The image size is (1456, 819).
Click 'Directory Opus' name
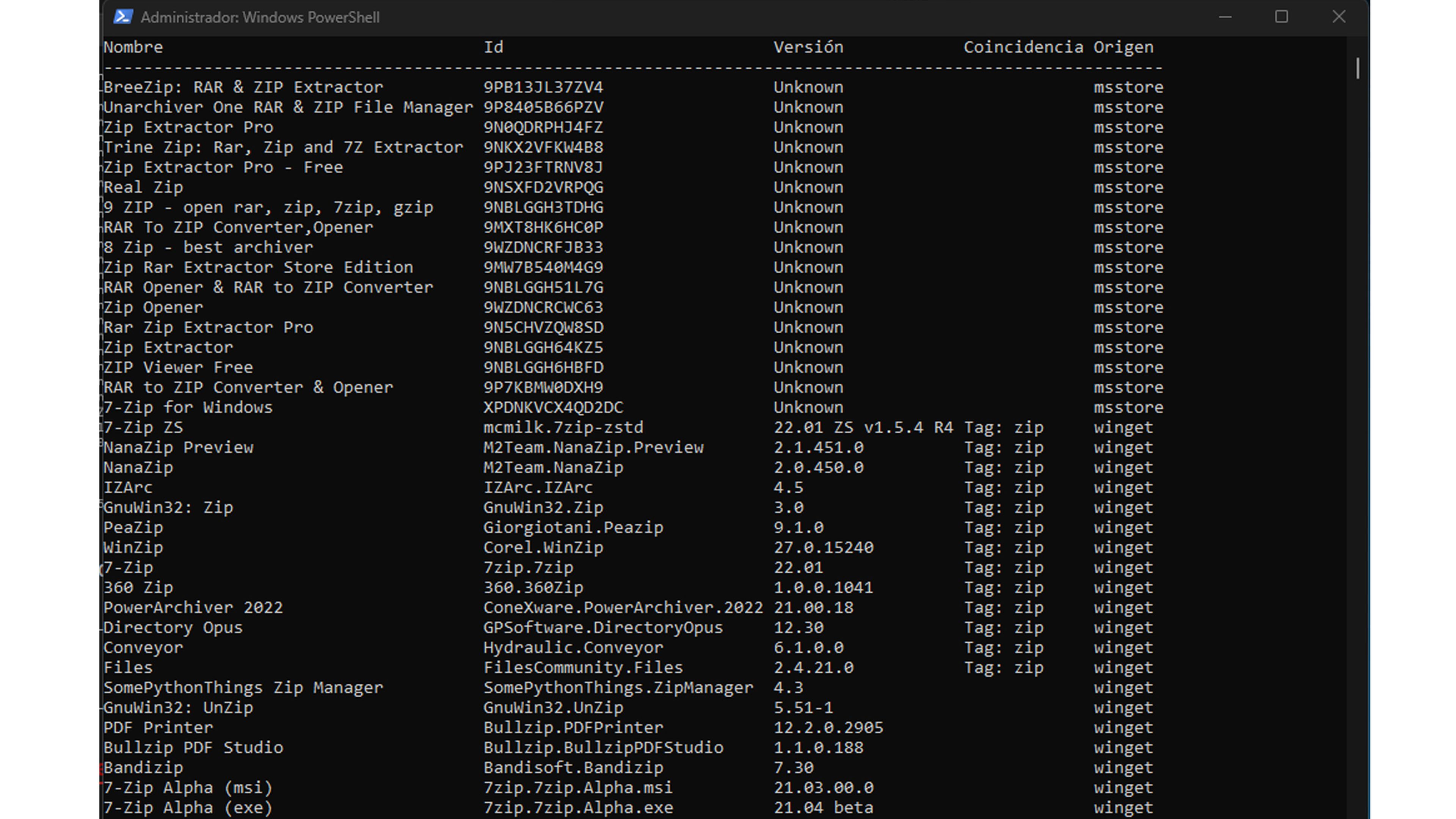(x=173, y=628)
